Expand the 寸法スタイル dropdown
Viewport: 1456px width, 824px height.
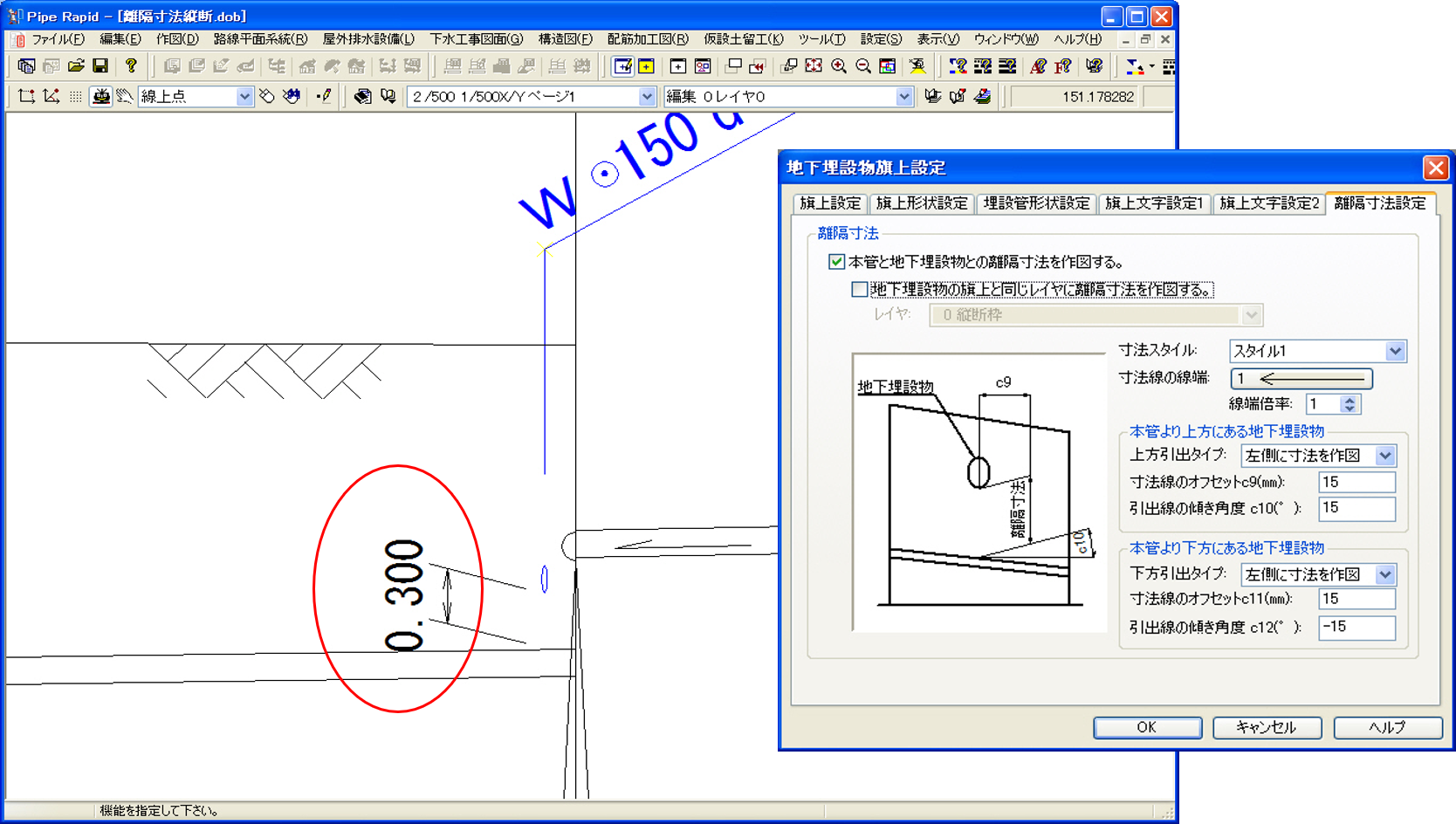point(1394,351)
